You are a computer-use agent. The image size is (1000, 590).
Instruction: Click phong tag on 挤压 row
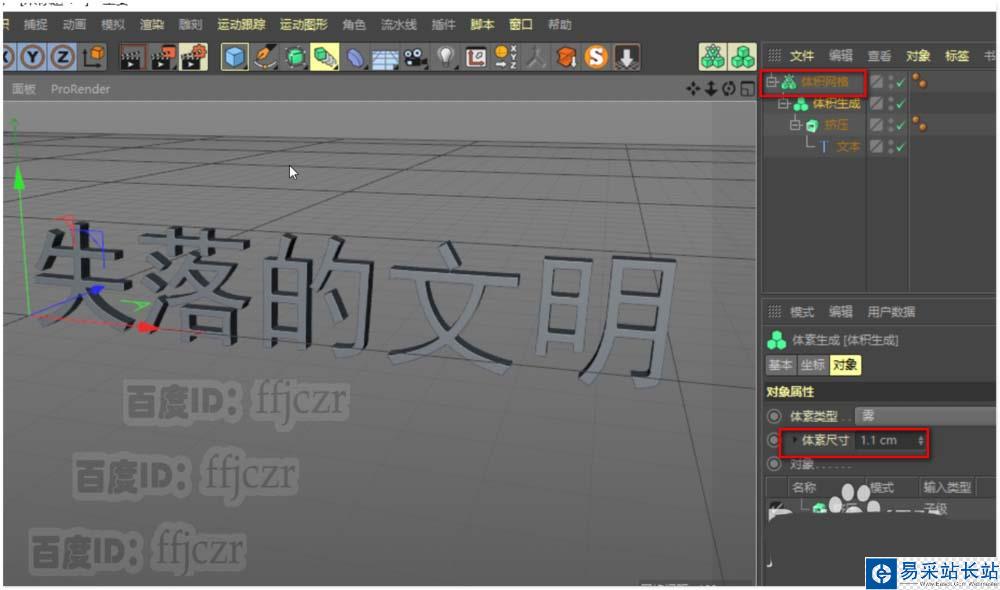click(x=919, y=124)
